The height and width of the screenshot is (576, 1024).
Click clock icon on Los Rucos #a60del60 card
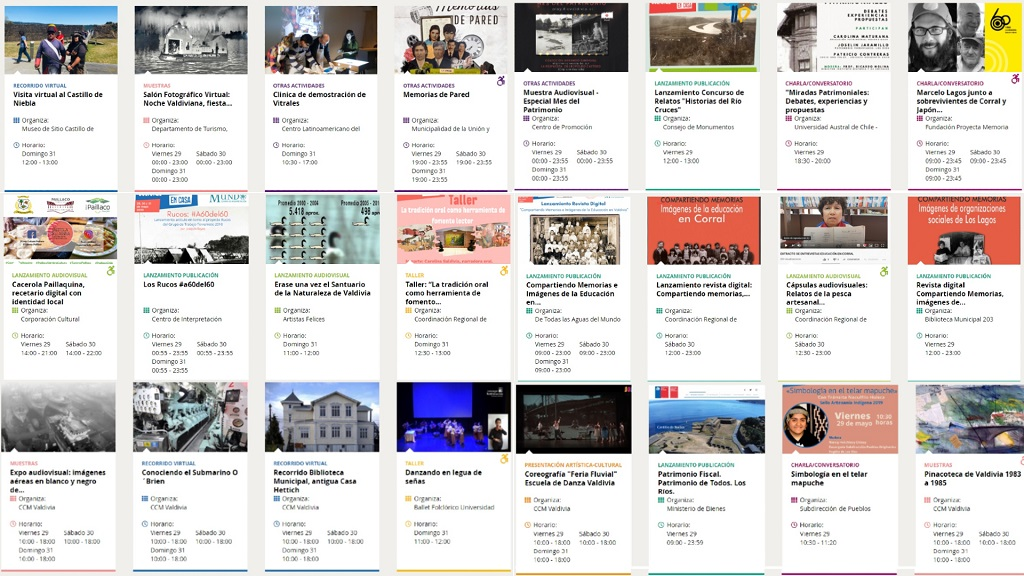tap(146, 336)
